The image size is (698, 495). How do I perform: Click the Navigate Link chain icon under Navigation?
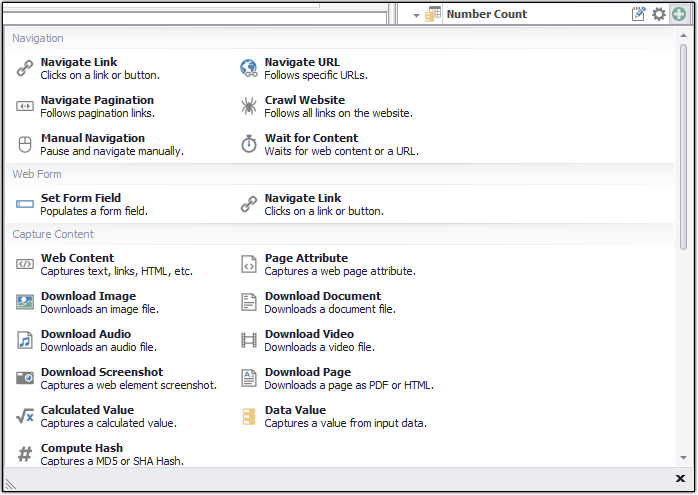[25, 68]
